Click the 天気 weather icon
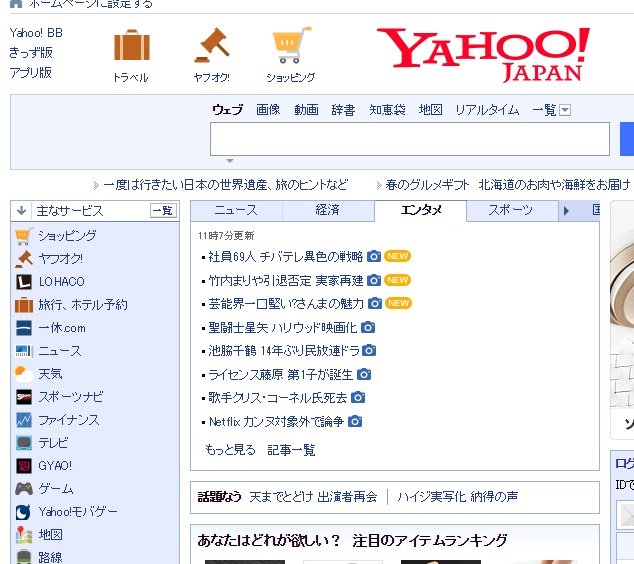Viewport: 634px width, 564px height. pyautogui.click(x=23, y=374)
